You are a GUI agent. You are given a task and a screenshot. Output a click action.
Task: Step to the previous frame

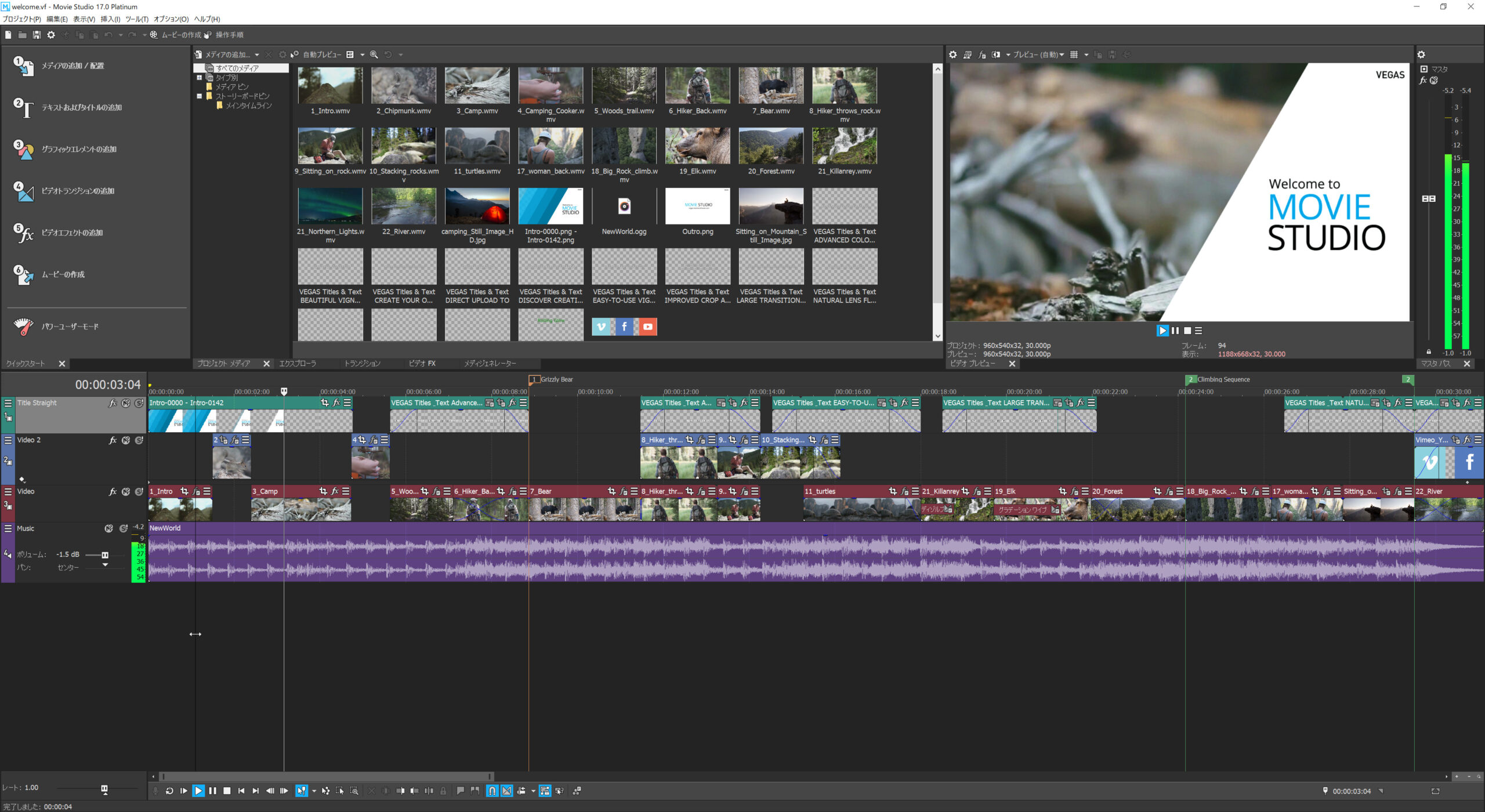[x=270, y=791]
